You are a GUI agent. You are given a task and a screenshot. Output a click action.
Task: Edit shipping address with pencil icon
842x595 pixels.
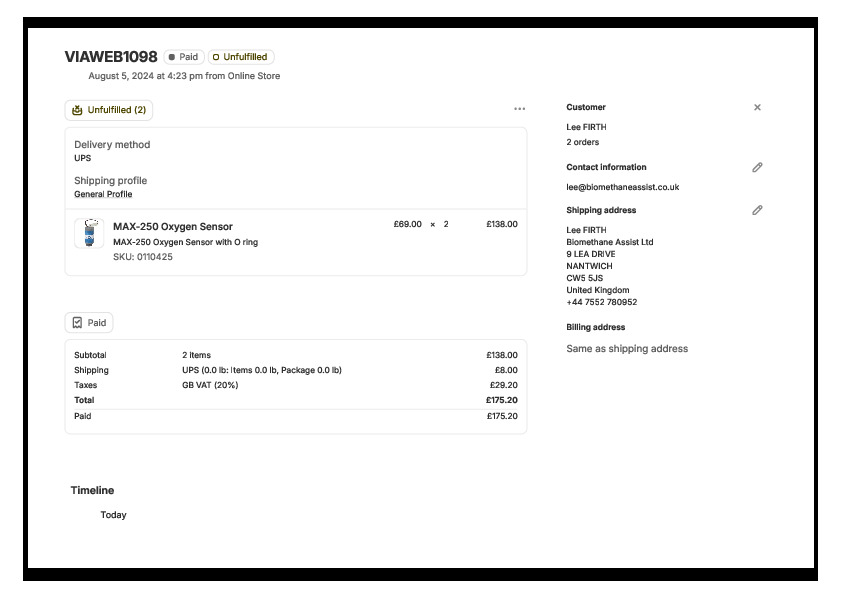click(757, 210)
